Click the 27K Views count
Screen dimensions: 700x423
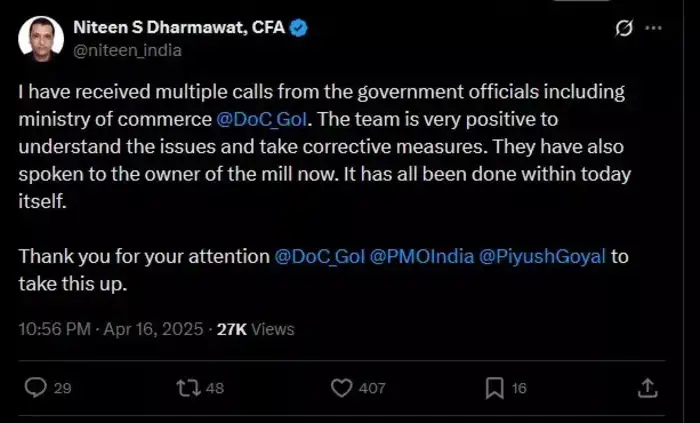click(255, 329)
